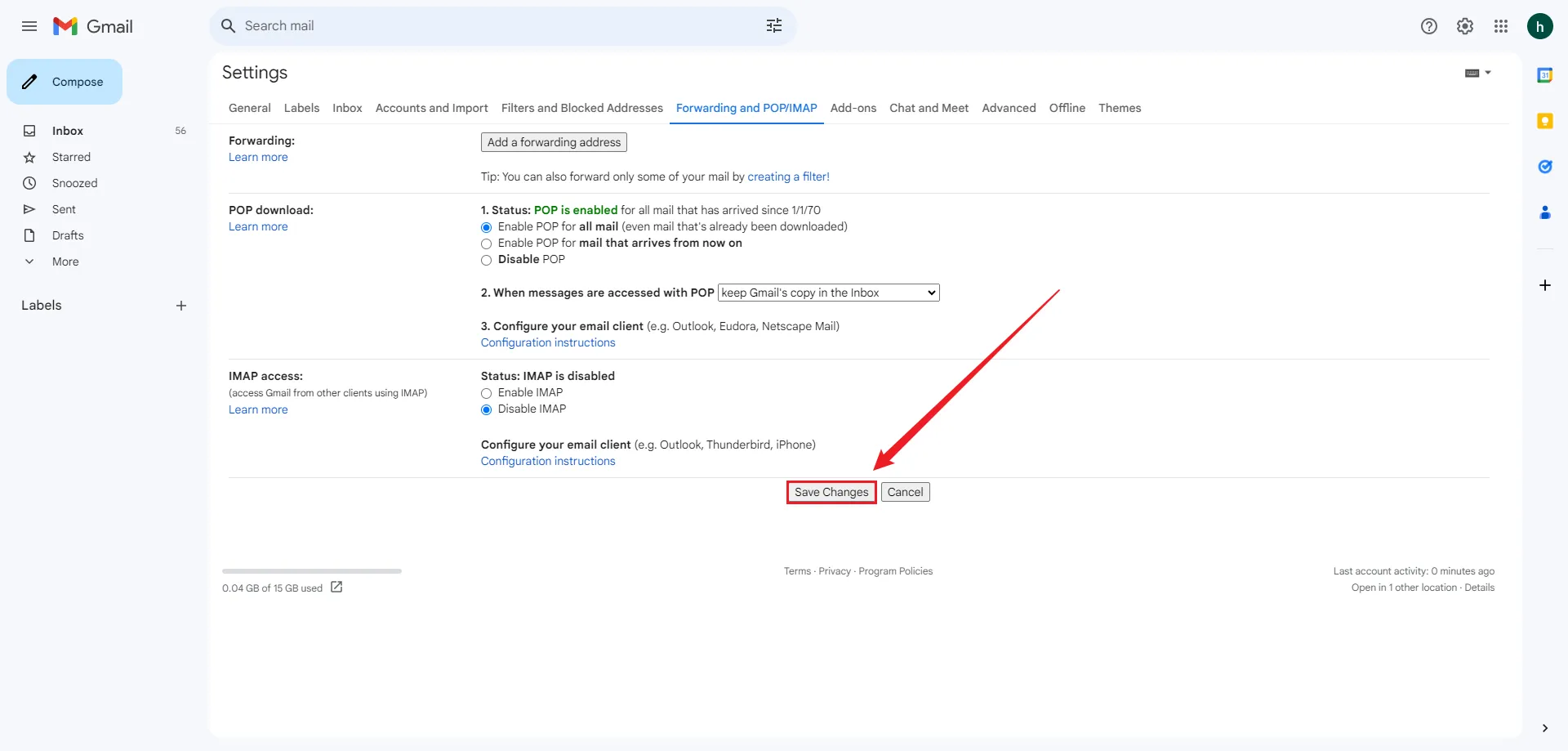Select the Enable IMAP radio button
Viewport: 1568px width, 751px height.
pos(487,393)
